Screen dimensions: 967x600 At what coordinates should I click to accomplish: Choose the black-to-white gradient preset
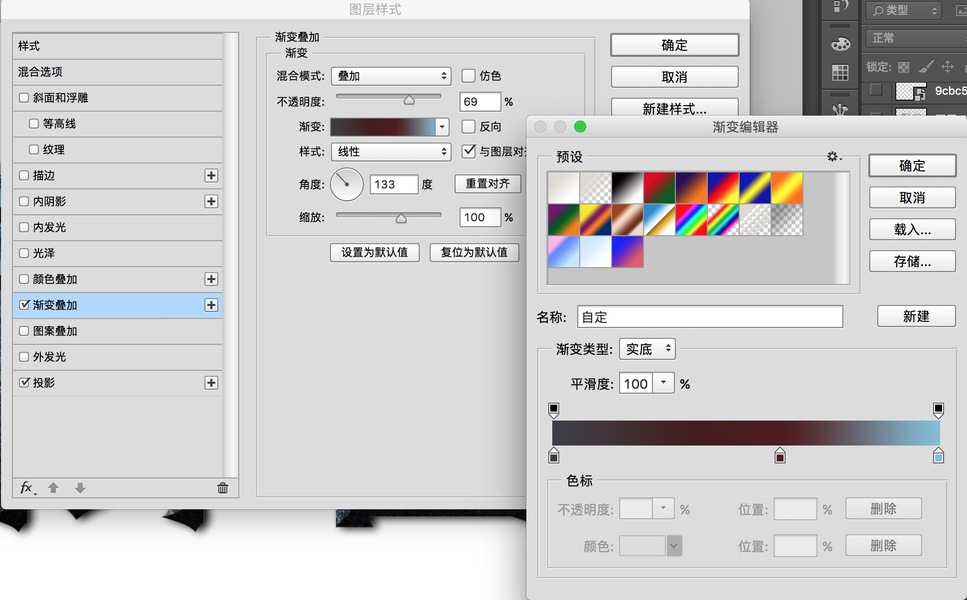coord(627,187)
